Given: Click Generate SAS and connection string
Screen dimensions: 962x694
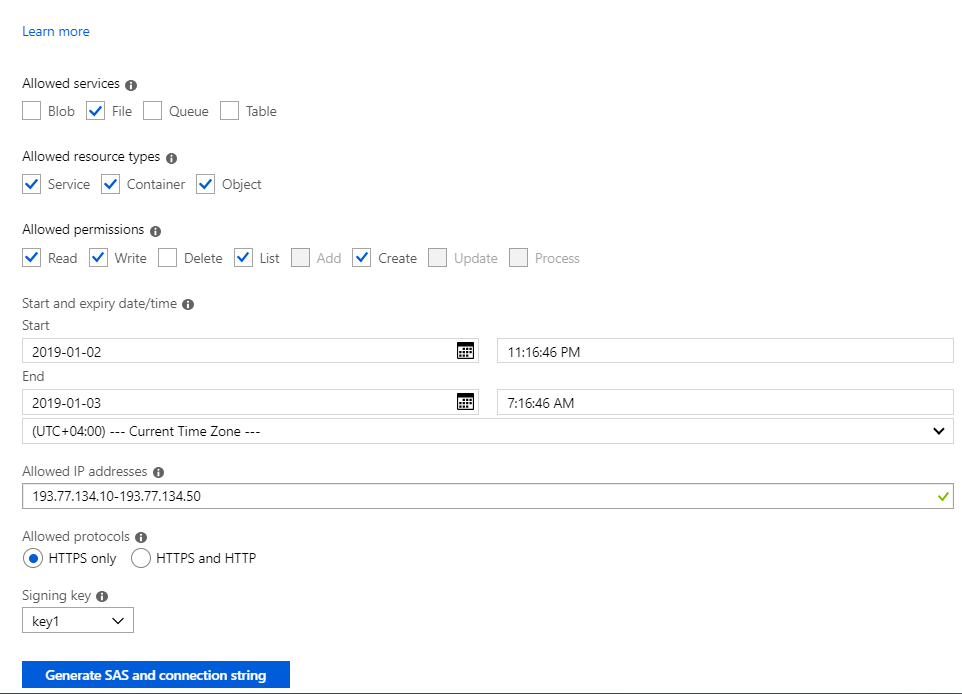Looking at the screenshot, I should click(156, 675).
